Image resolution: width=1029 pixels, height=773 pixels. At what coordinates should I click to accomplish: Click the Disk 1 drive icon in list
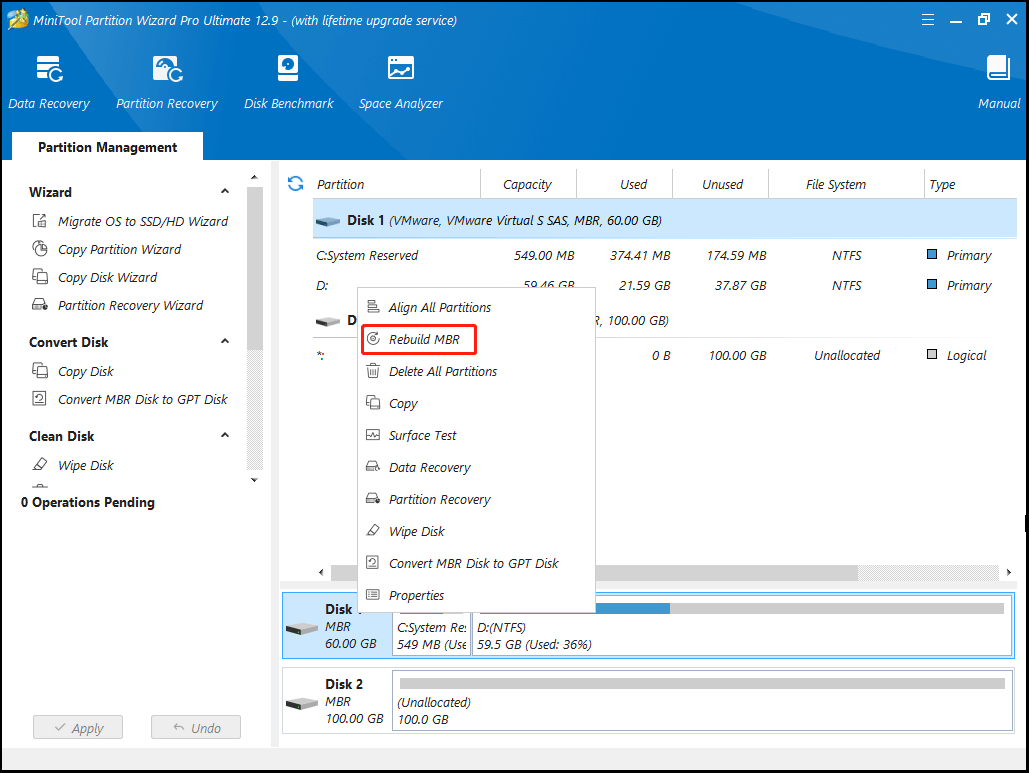(x=327, y=222)
